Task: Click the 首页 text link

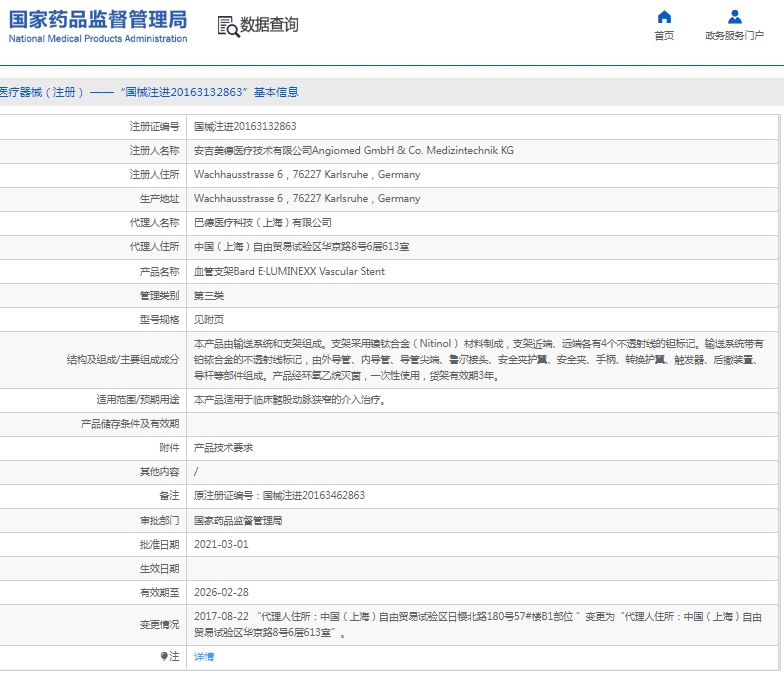Action: (x=664, y=36)
